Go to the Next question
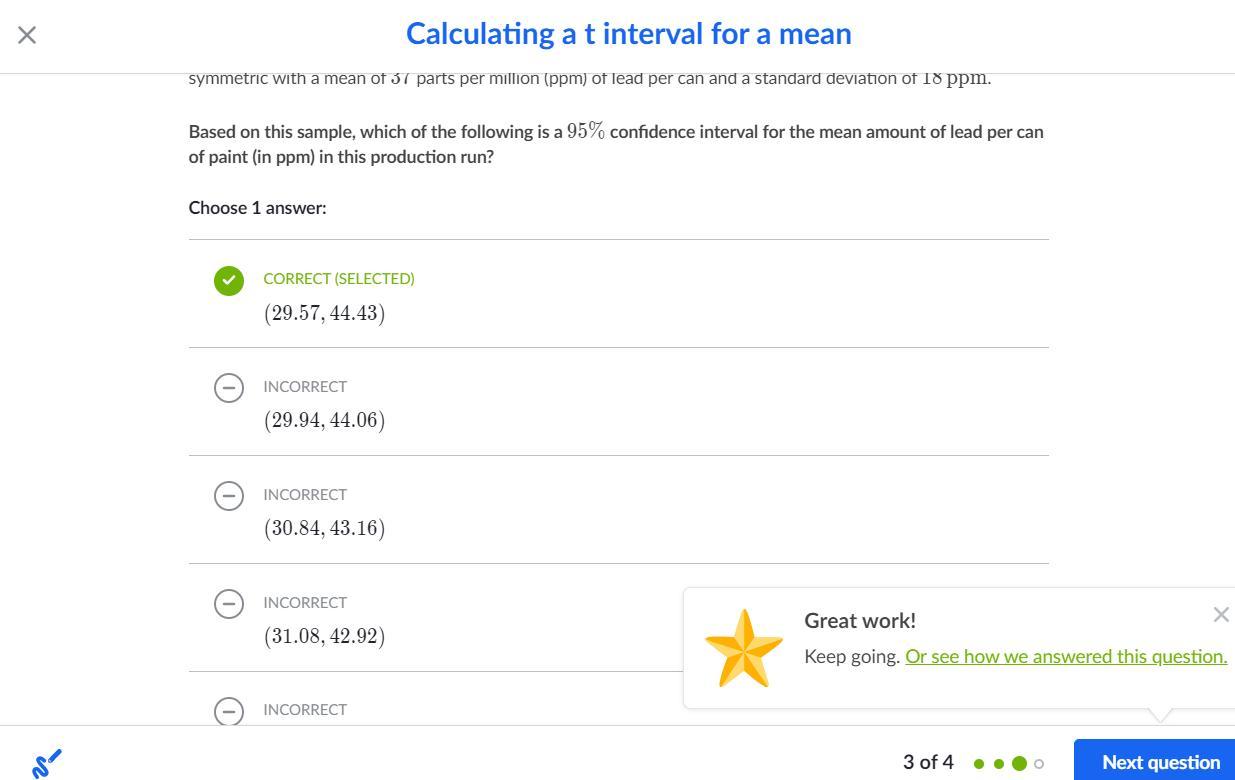 1160,762
